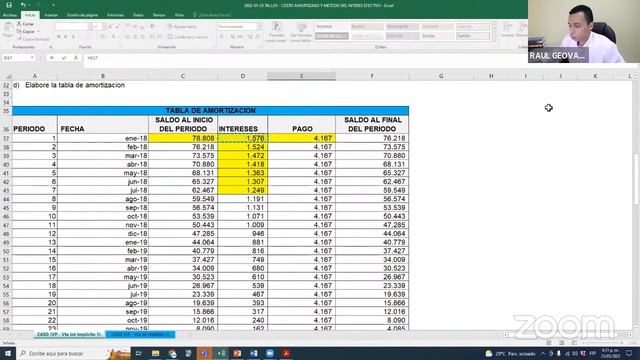Open the font size dropdown
Screen dimensions: 640x360
click(x=104, y=27)
